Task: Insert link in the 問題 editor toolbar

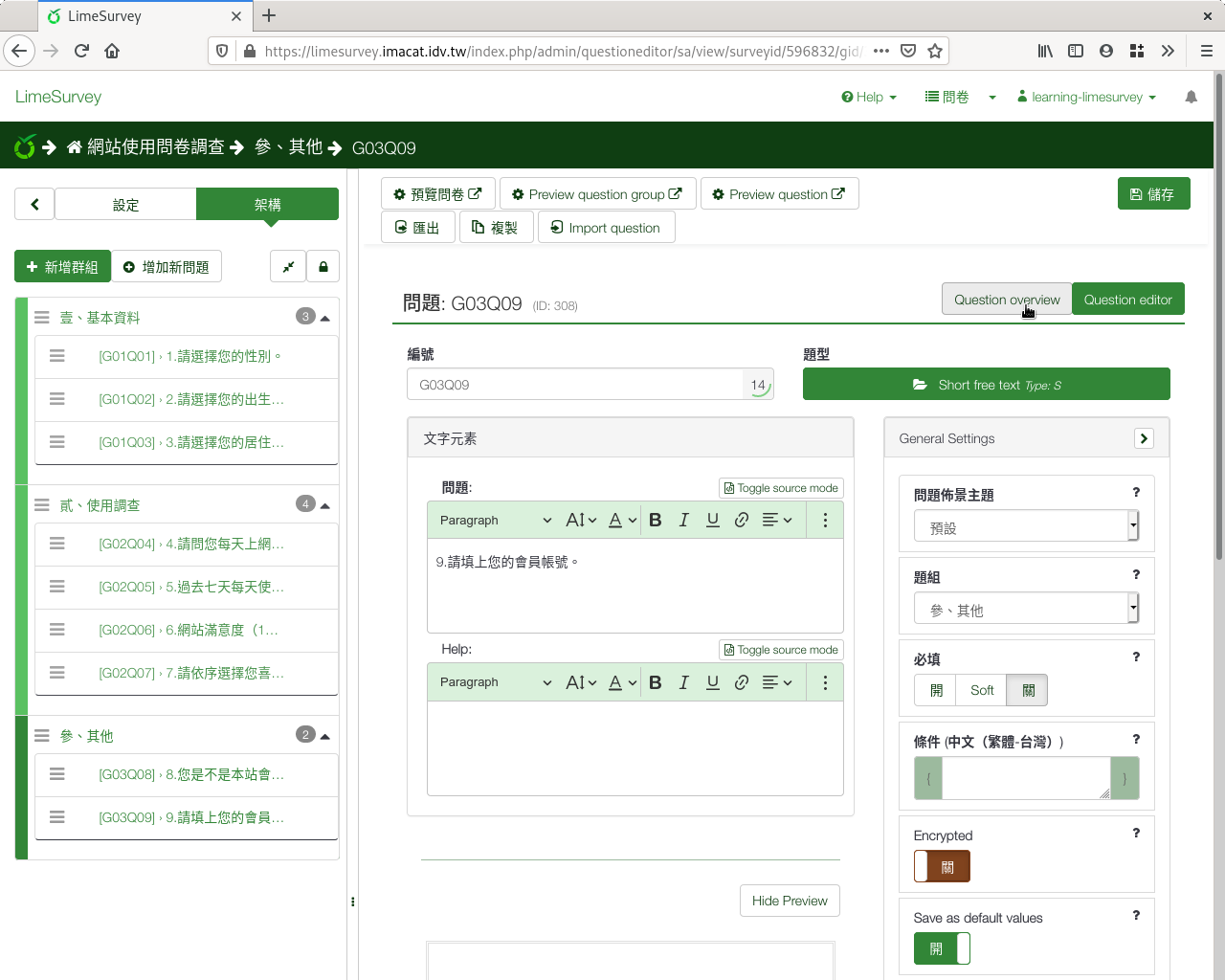Action: click(742, 520)
